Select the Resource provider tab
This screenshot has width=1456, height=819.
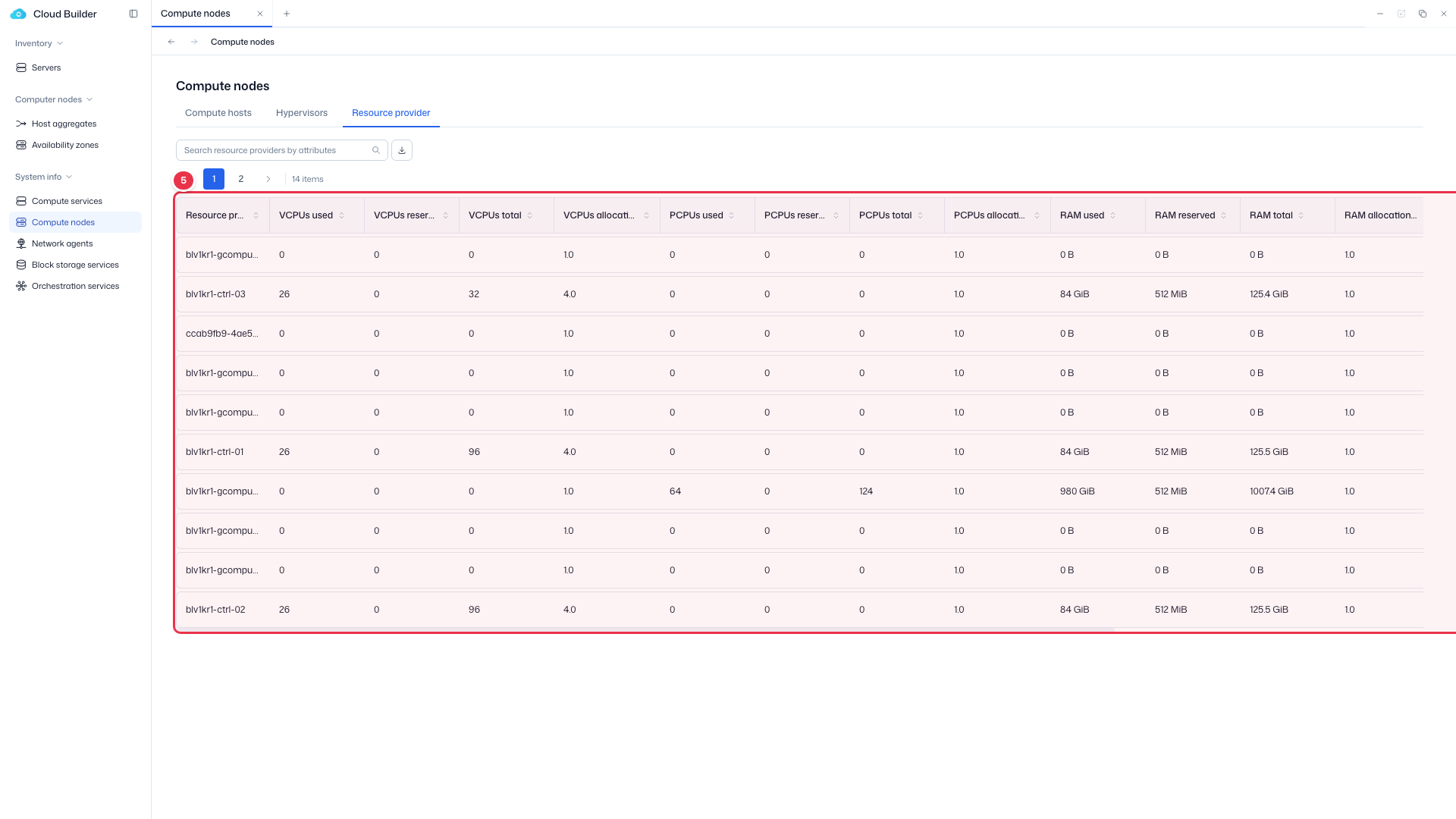tap(391, 113)
